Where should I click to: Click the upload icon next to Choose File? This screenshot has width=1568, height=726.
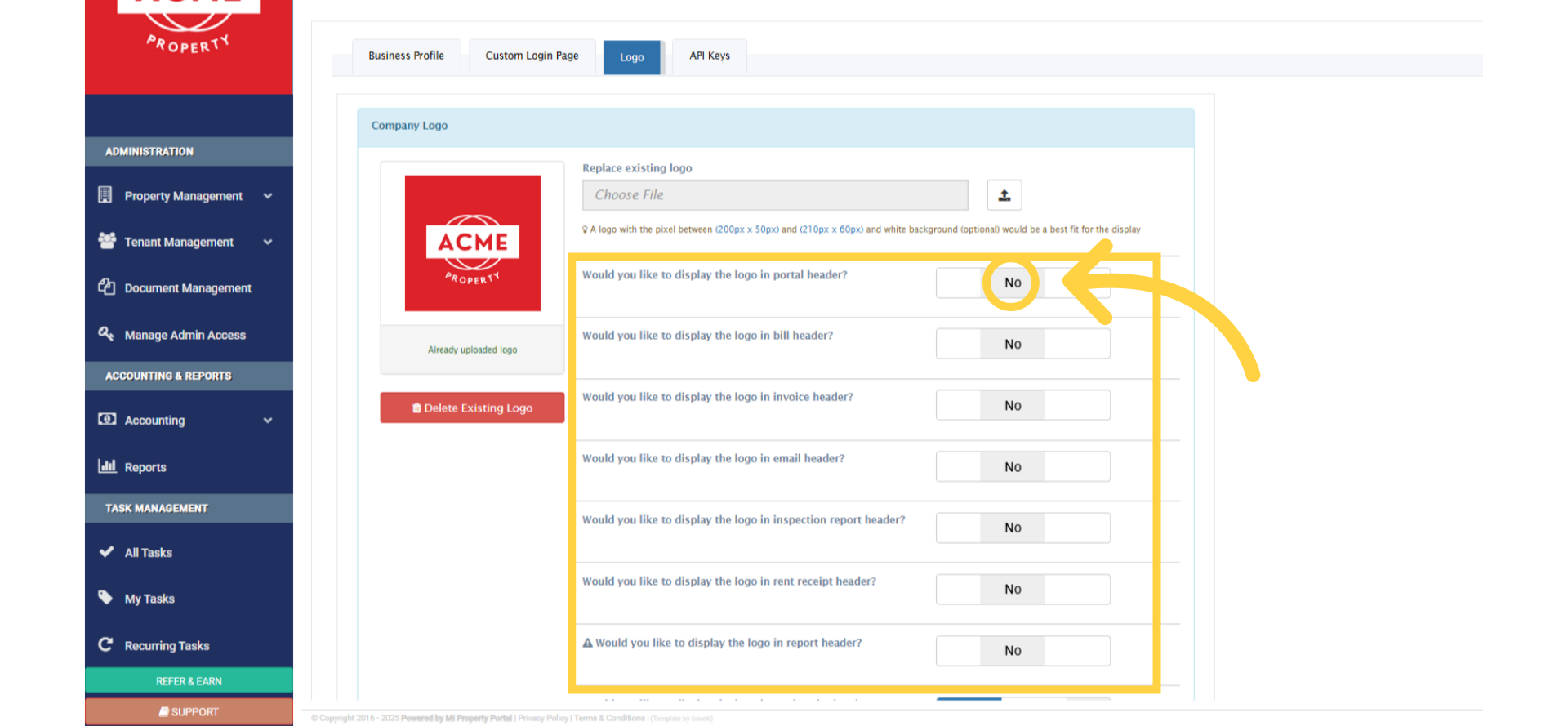coord(1004,195)
